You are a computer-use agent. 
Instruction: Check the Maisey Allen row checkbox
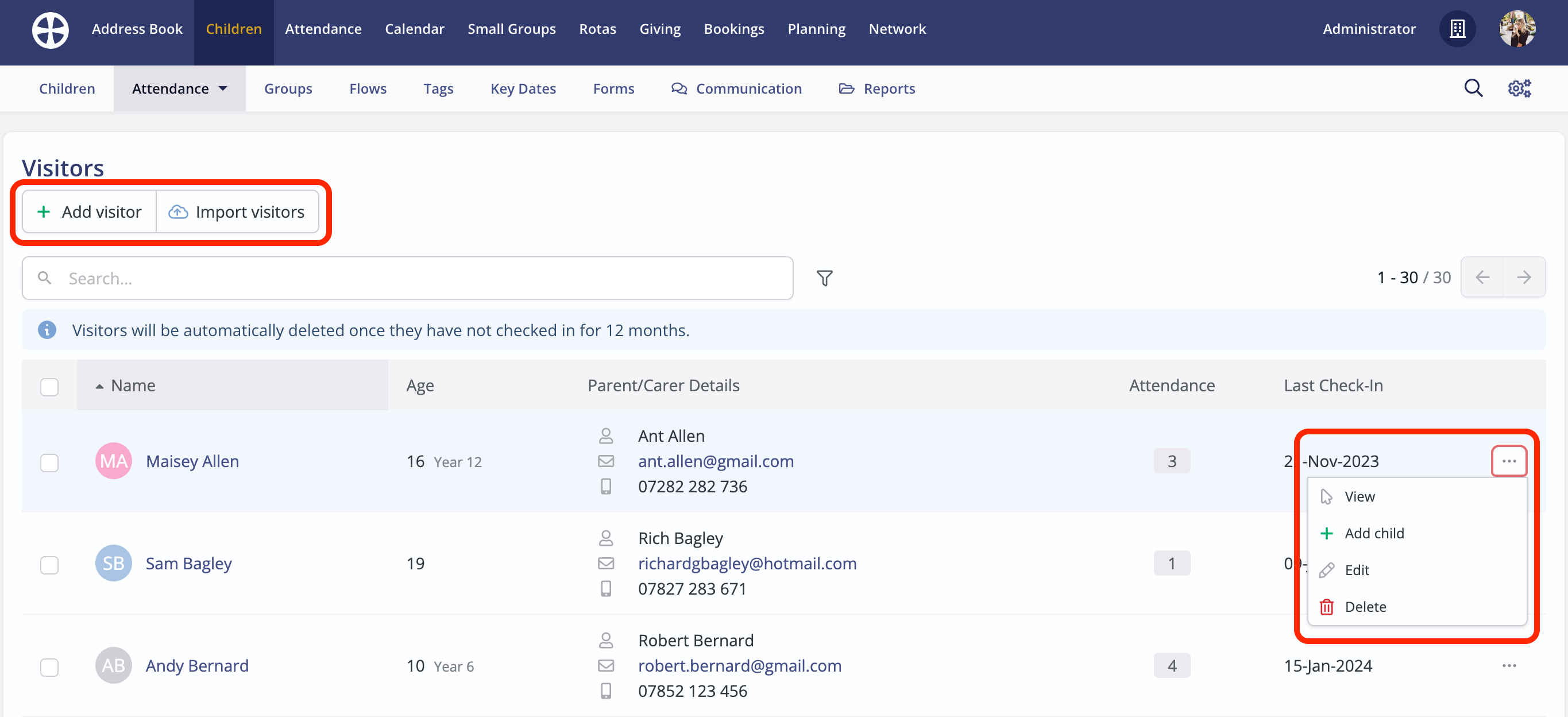coord(49,462)
